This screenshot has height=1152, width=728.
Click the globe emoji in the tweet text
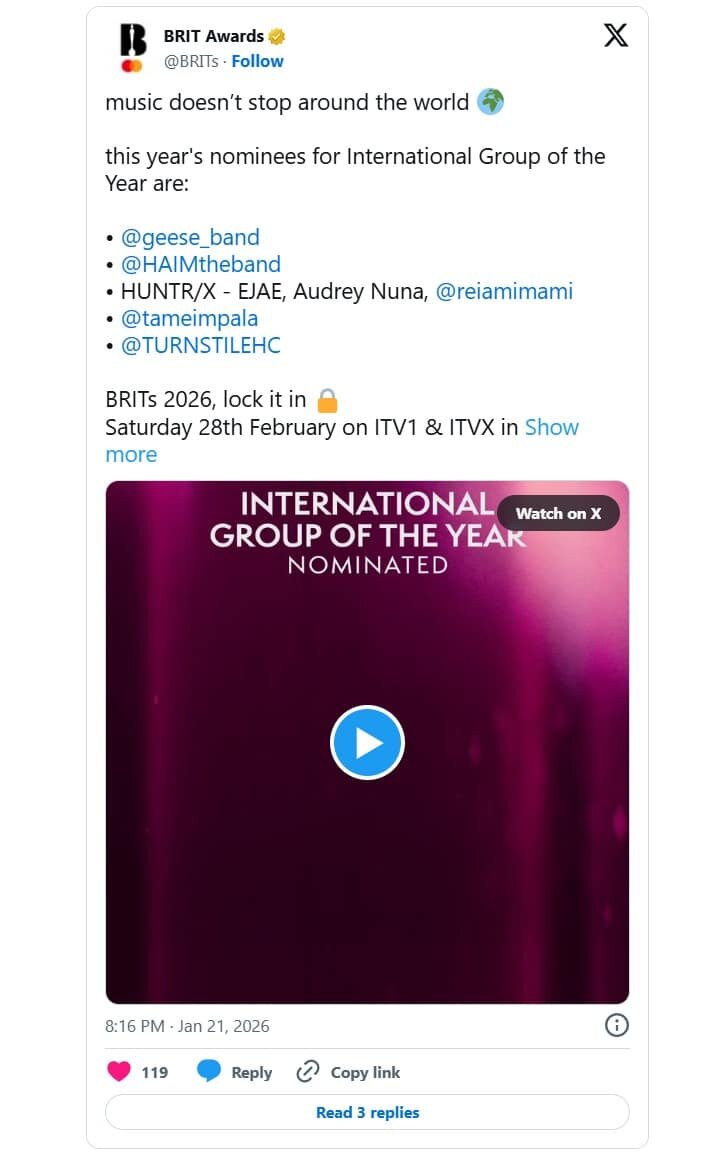coord(490,101)
